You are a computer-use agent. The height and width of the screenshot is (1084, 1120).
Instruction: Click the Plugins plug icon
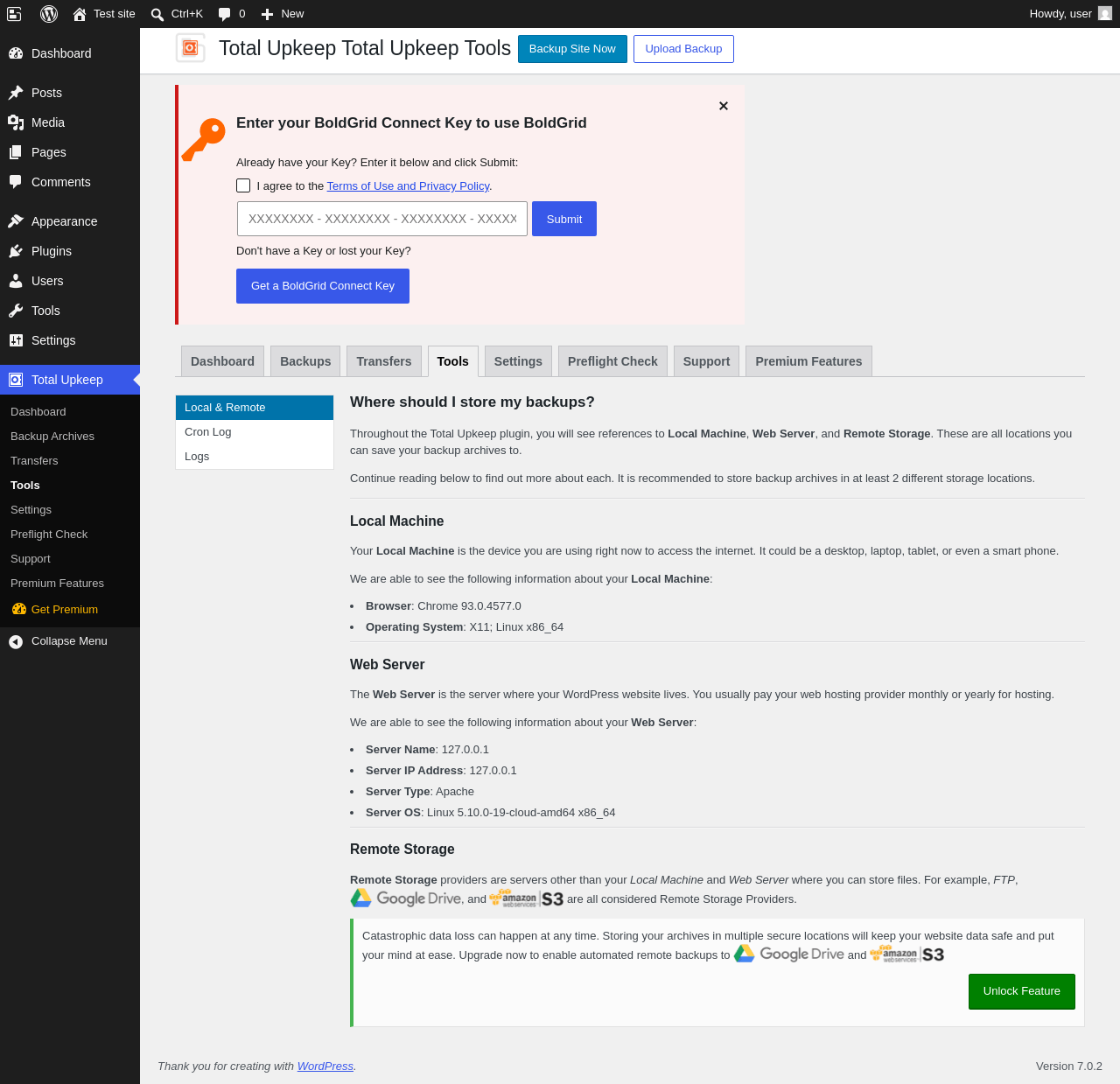click(16, 251)
